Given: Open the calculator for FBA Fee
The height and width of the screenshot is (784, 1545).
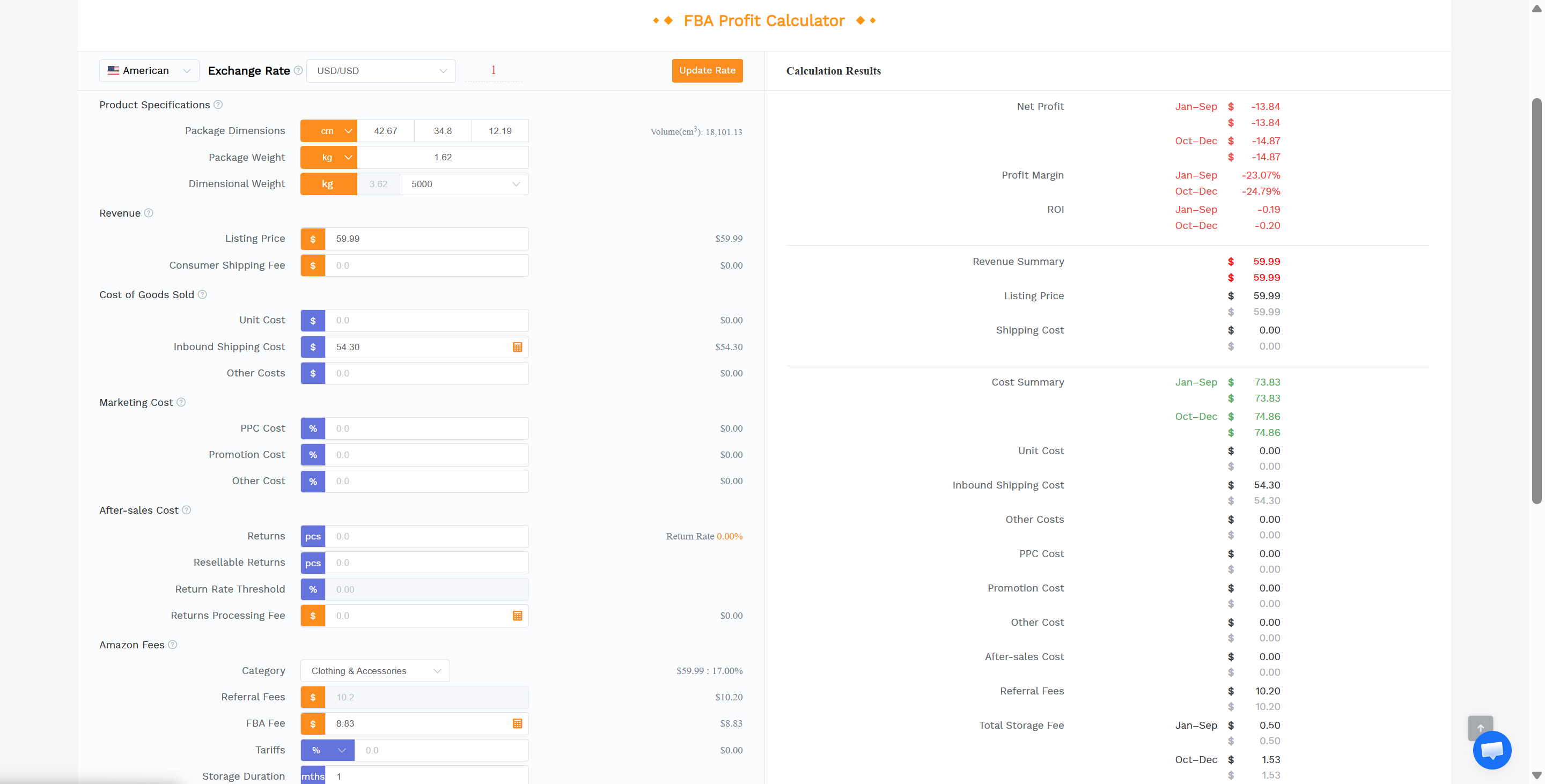Looking at the screenshot, I should point(517,723).
